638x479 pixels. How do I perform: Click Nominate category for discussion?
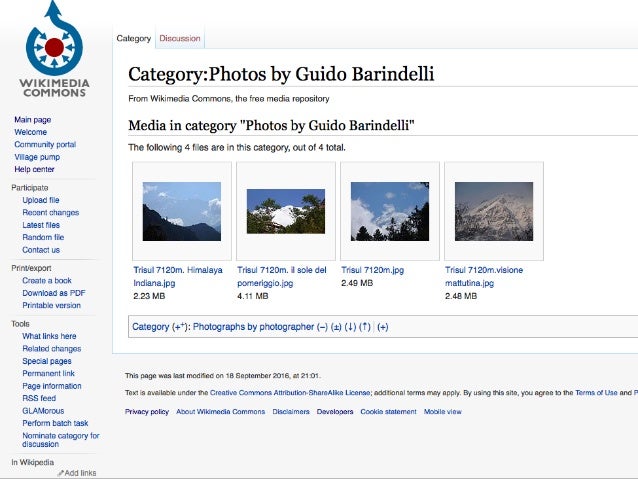point(61,440)
